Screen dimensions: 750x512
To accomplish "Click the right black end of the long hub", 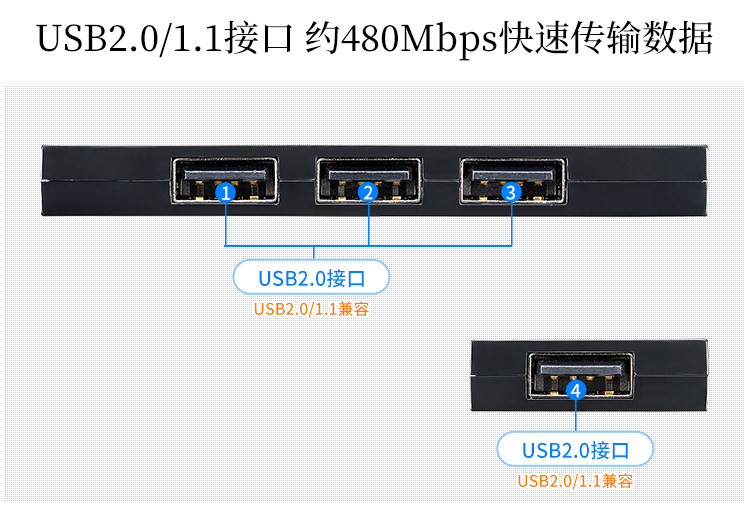I will (x=638, y=181).
